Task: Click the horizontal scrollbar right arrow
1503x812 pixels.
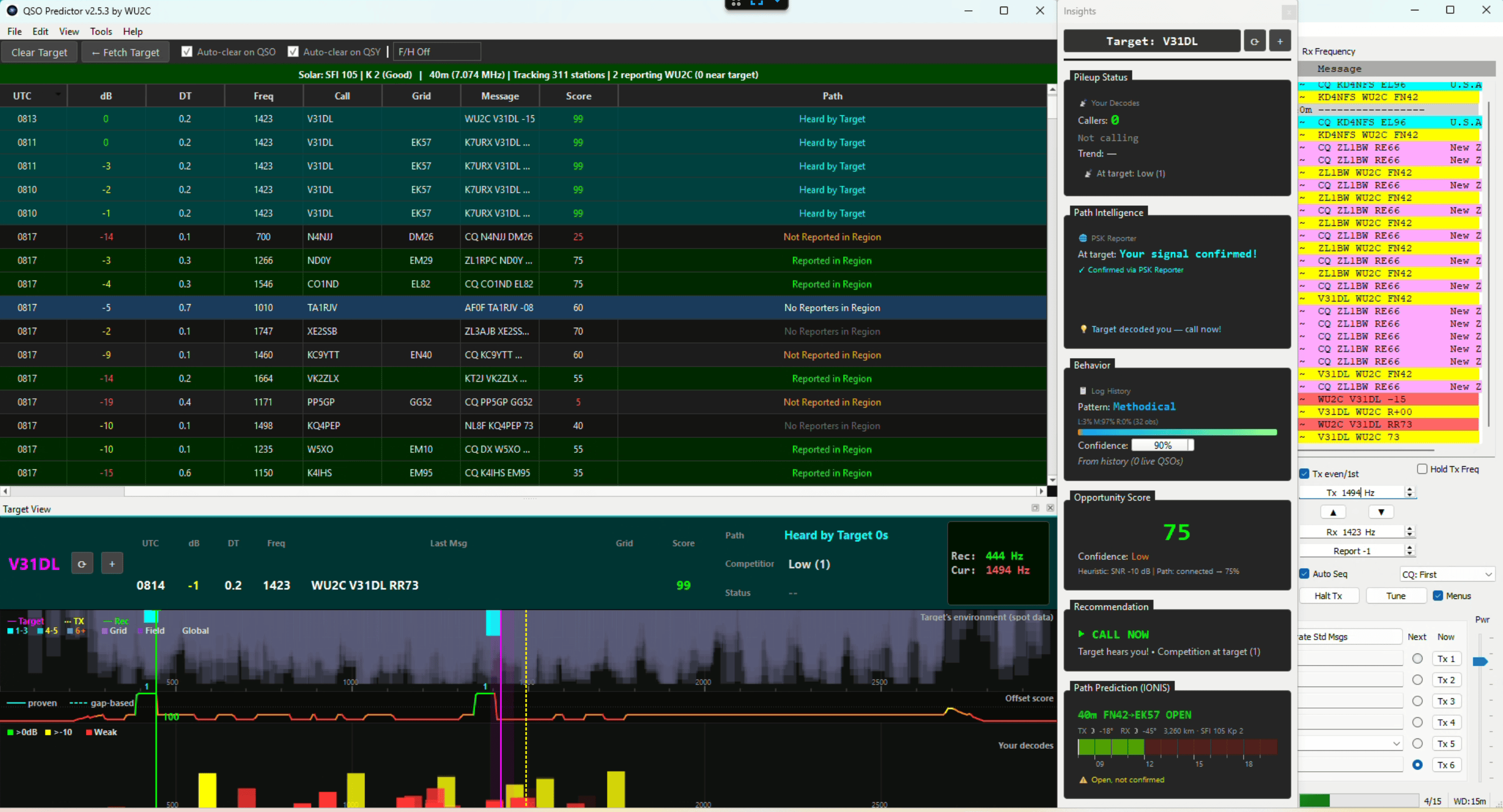Action: tap(1042, 491)
